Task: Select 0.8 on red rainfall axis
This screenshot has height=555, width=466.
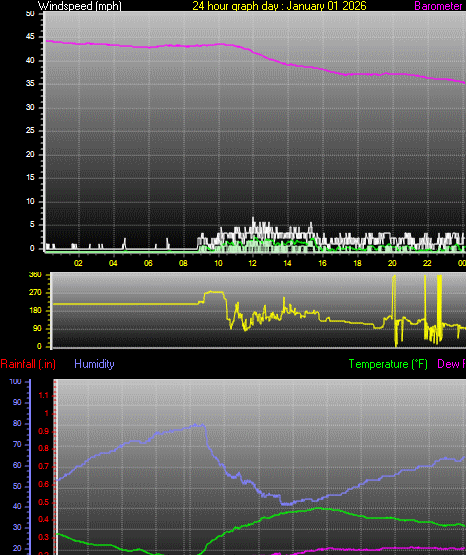Action: click(x=44, y=448)
